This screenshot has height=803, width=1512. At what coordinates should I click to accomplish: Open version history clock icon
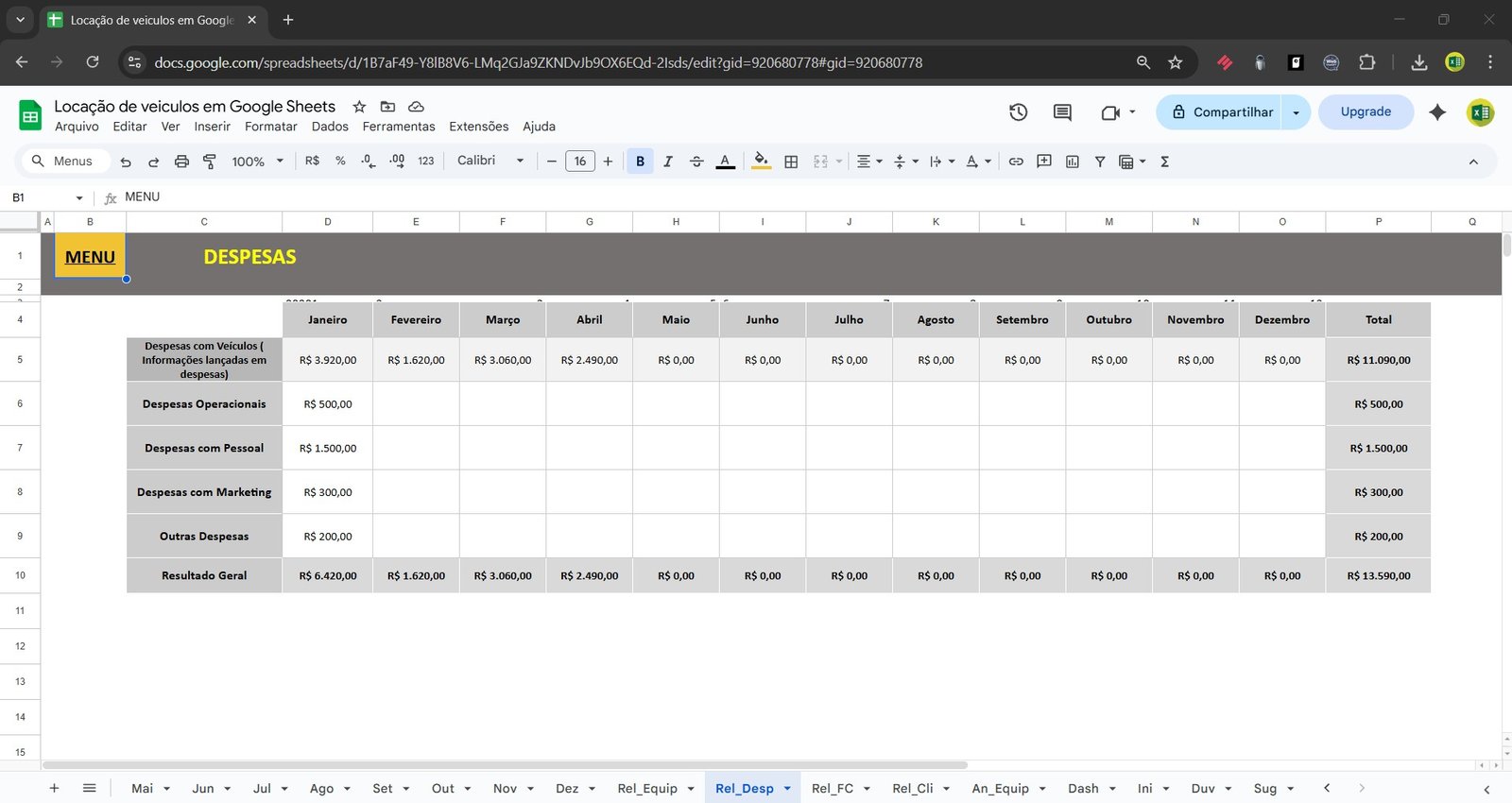tap(1018, 112)
